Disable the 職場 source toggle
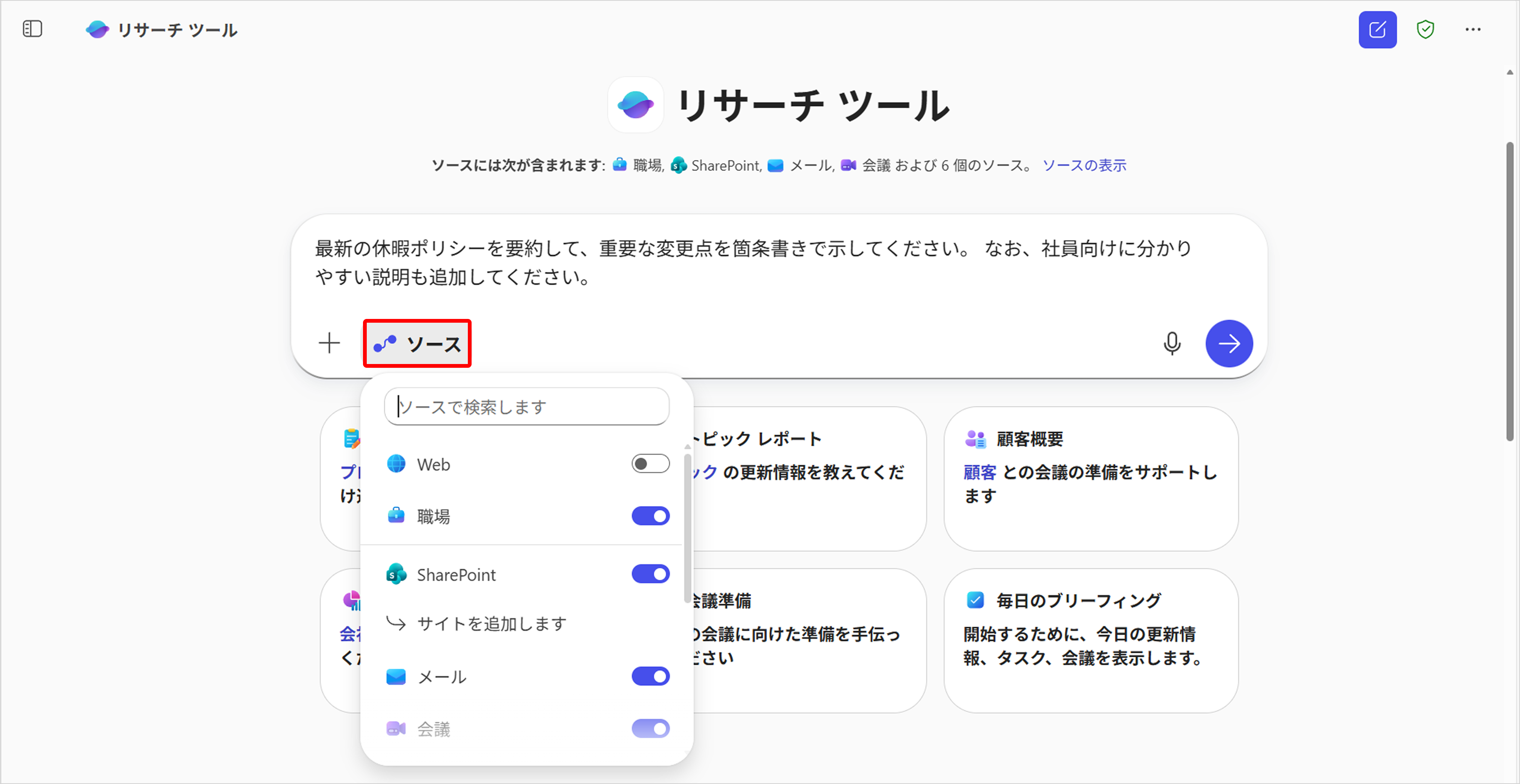The width and height of the screenshot is (1520, 784). coord(650,516)
